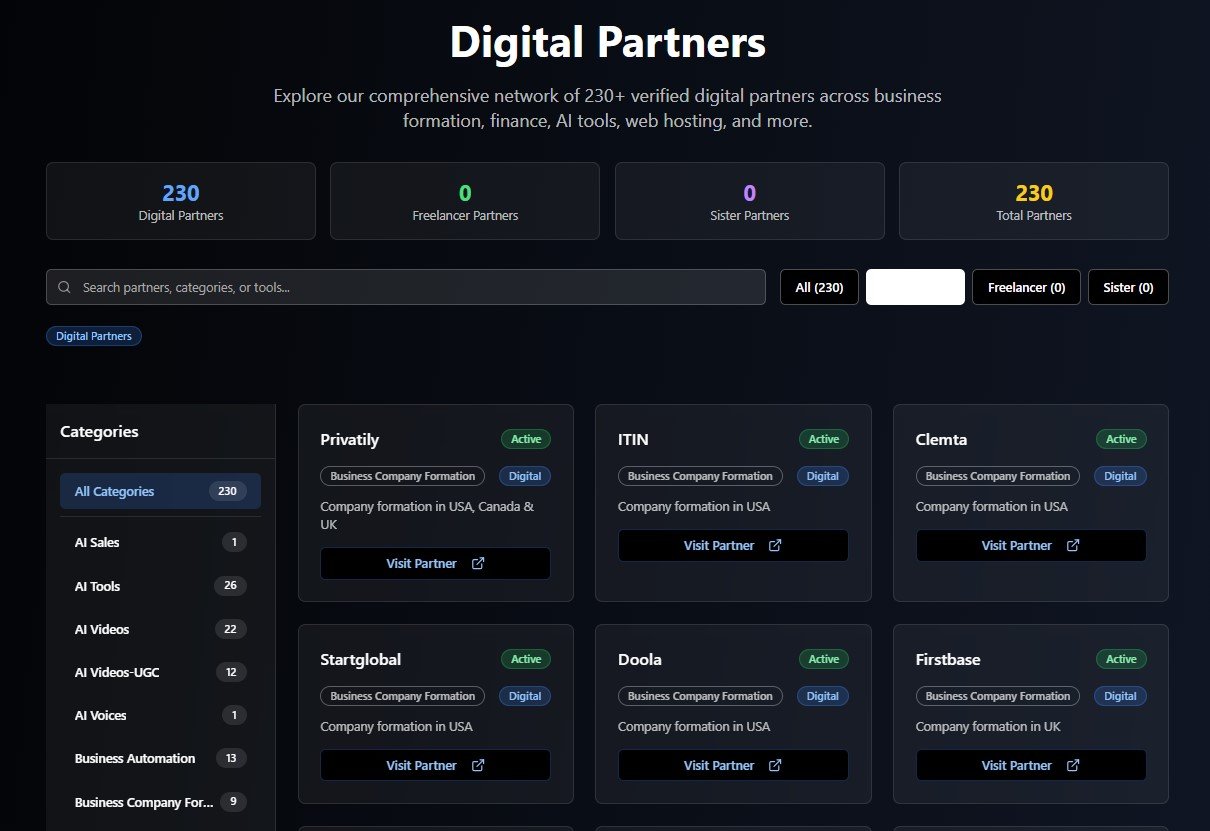Image resolution: width=1210 pixels, height=831 pixels.
Task: Click the magnifier icon in the search bar
Action: [64, 287]
